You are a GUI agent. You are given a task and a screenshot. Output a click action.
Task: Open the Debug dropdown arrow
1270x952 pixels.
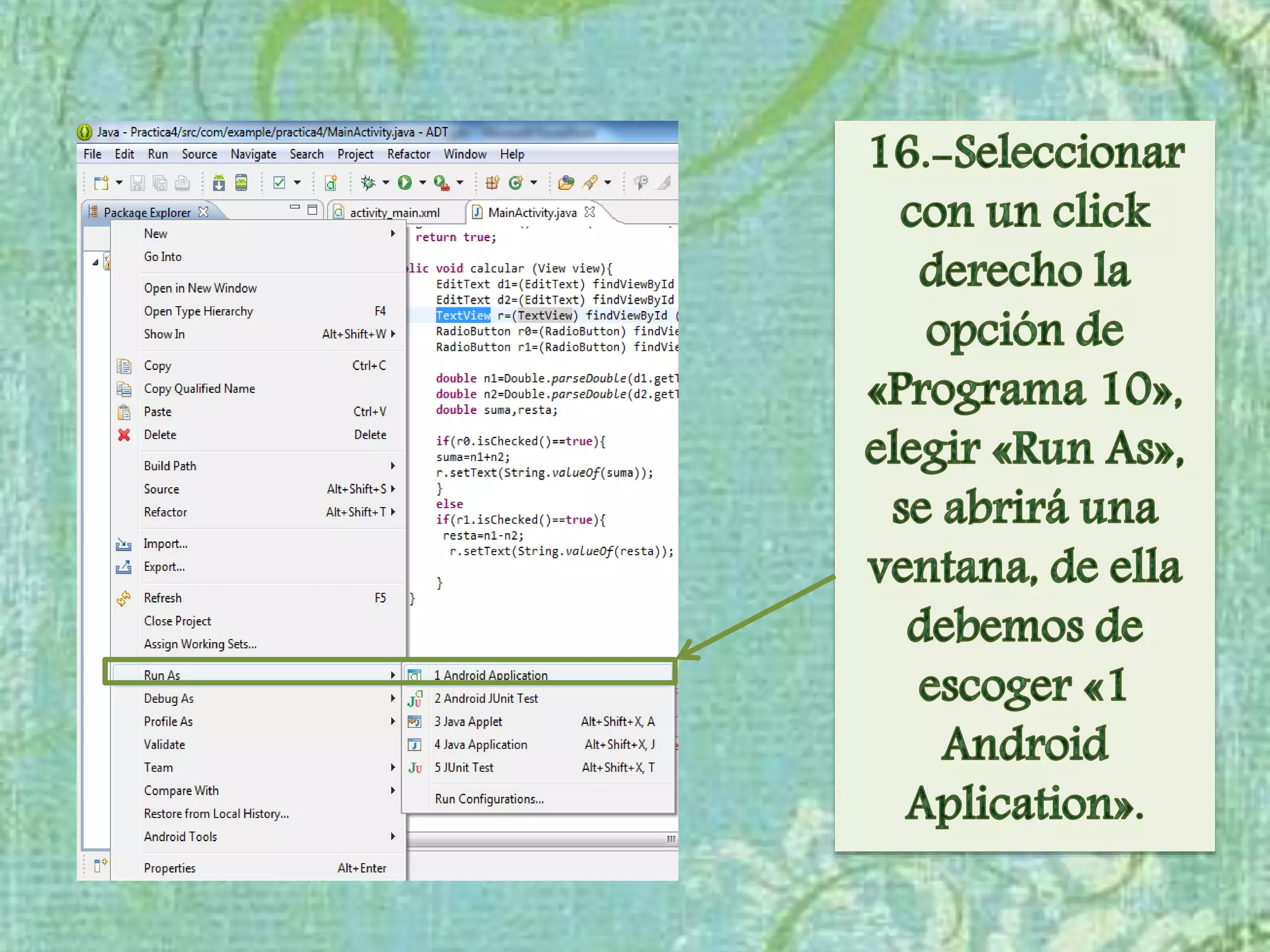[386, 183]
